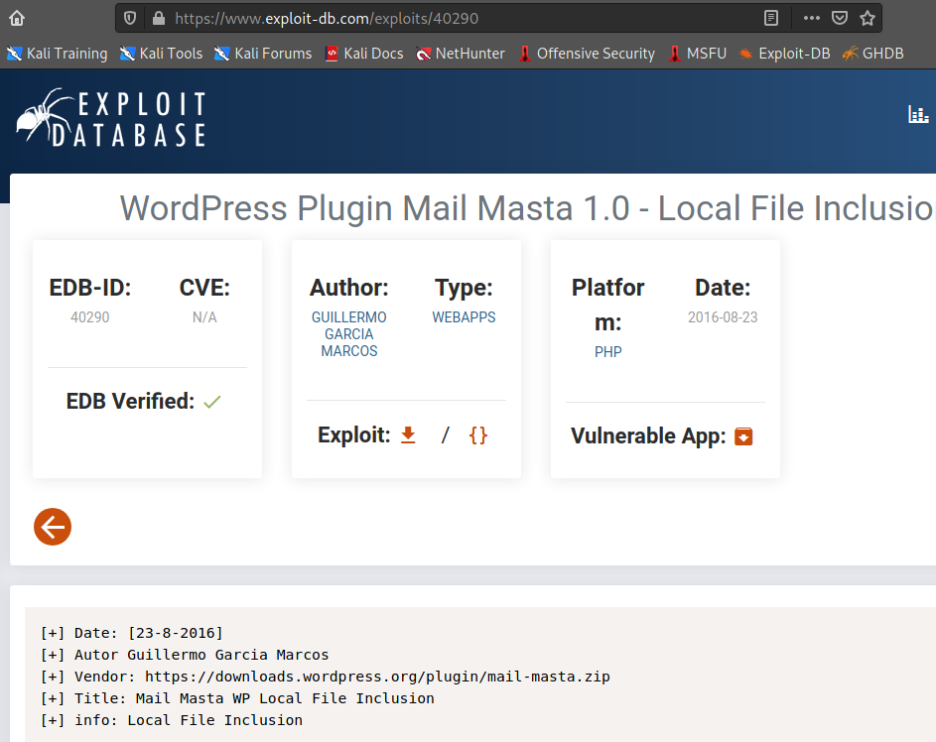Click the padlock site security icon

[158, 19]
